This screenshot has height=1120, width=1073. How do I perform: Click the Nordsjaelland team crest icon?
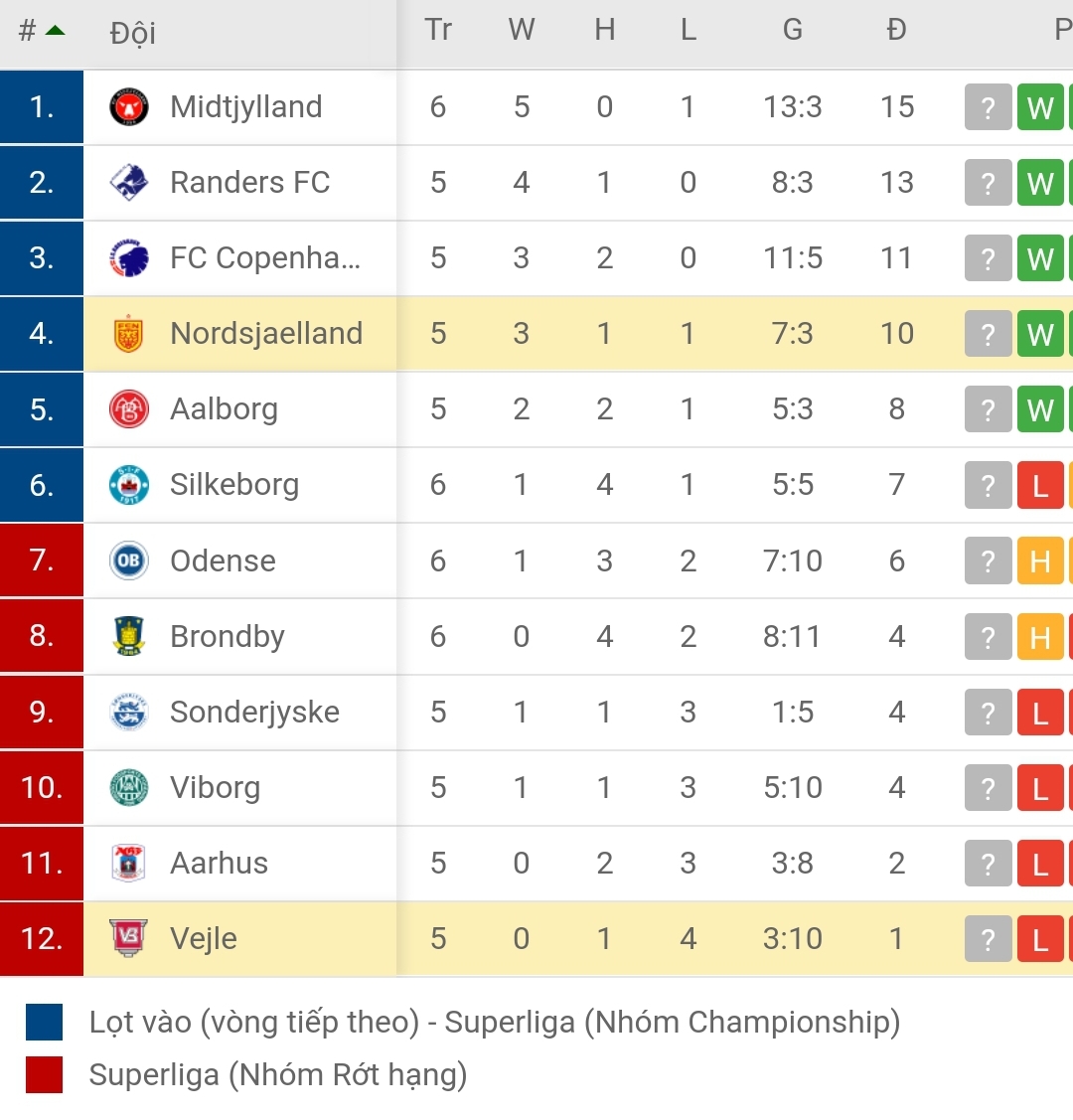[129, 334]
